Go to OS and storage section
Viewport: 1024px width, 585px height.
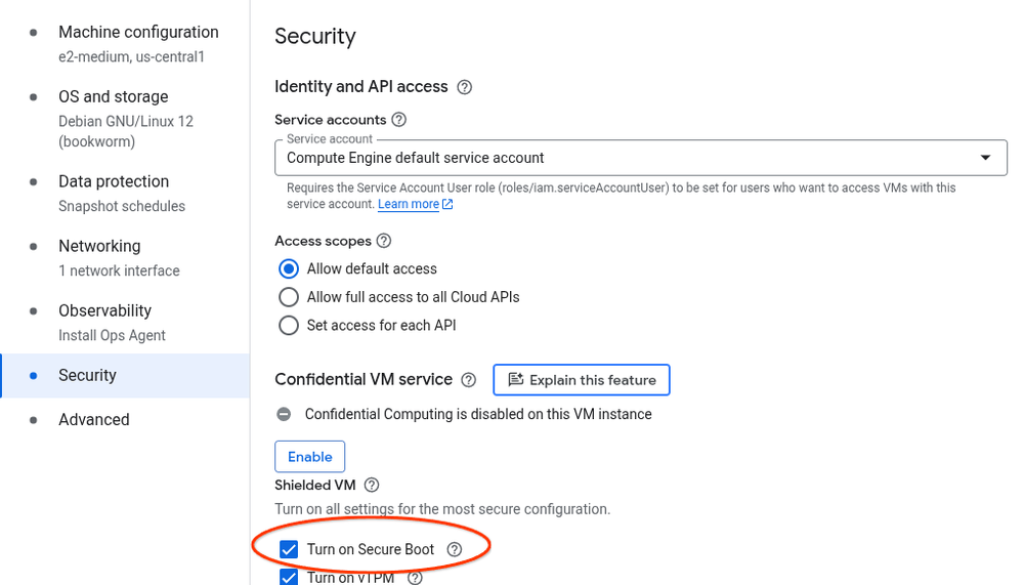click(113, 97)
